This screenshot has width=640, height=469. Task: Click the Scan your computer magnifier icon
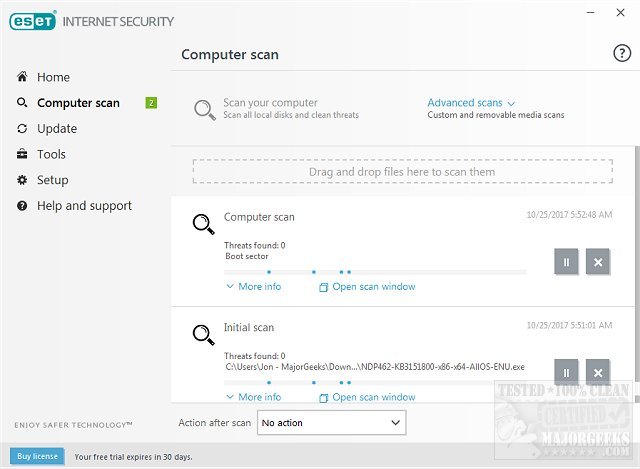(205, 109)
